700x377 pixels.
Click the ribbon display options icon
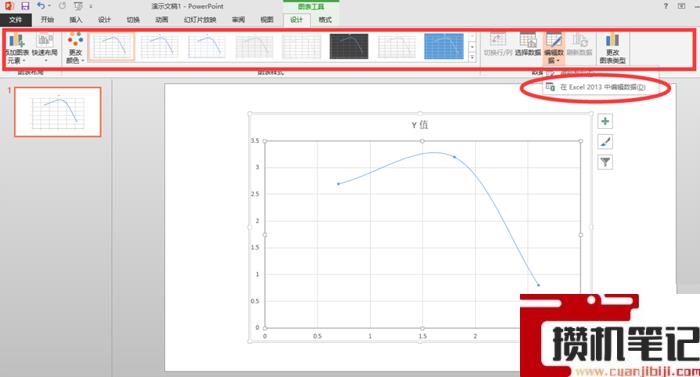point(681,6)
